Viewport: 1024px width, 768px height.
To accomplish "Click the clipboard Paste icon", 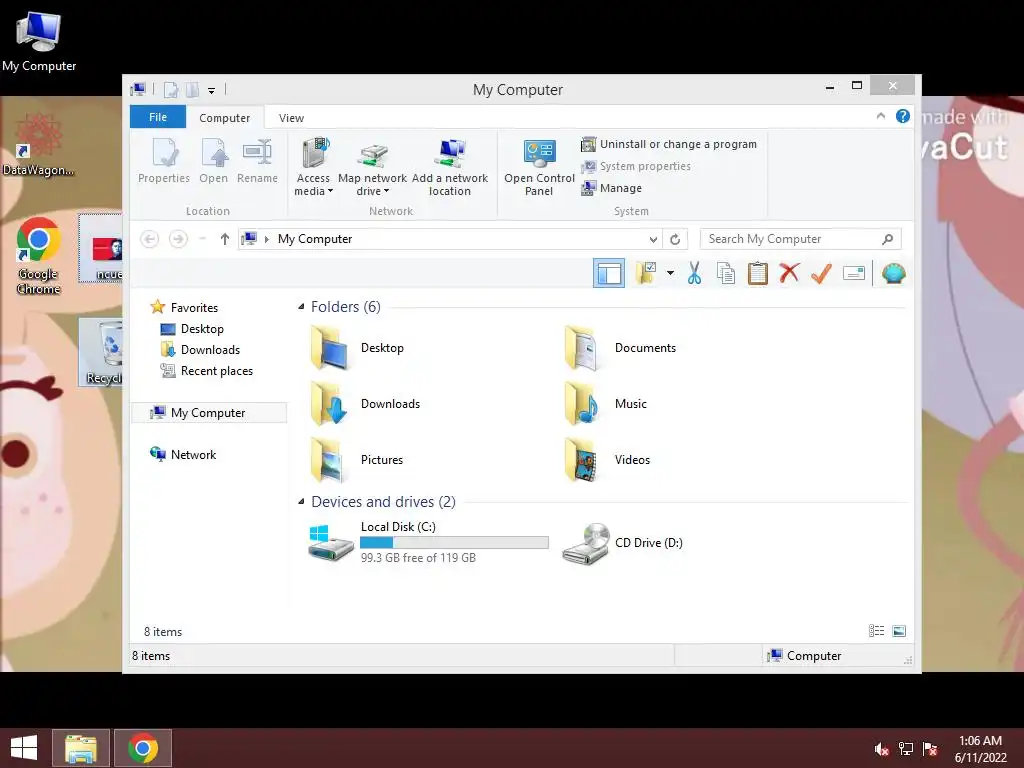I will tap(758, 274).
